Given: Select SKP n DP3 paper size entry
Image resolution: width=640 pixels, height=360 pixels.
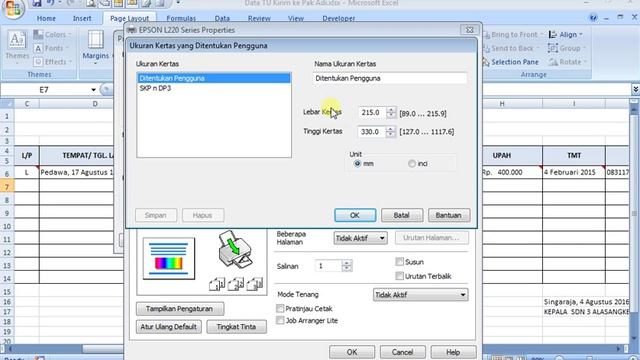Looking at the screenshot, I should click(214, 88).
